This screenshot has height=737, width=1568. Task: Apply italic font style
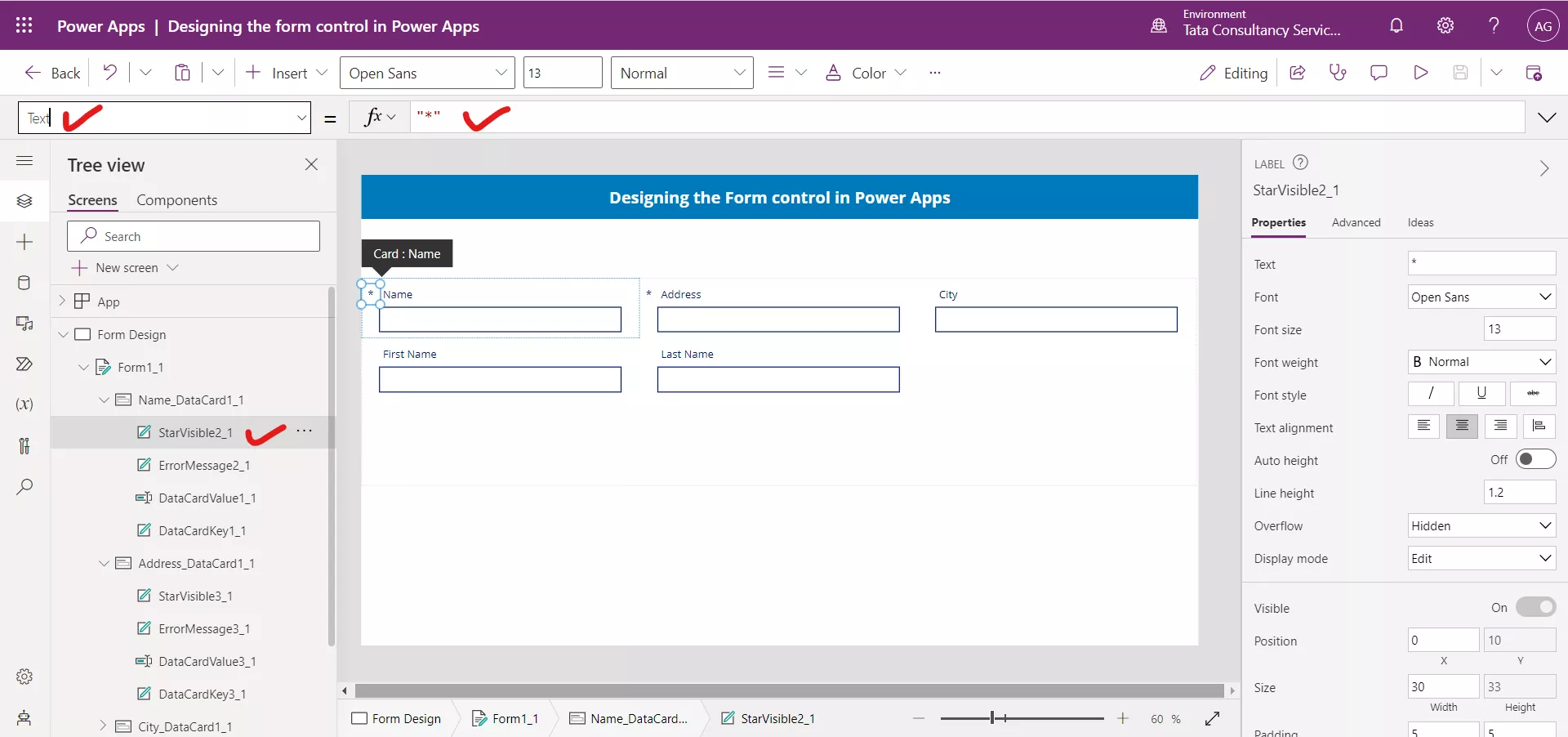[1431, 394]
